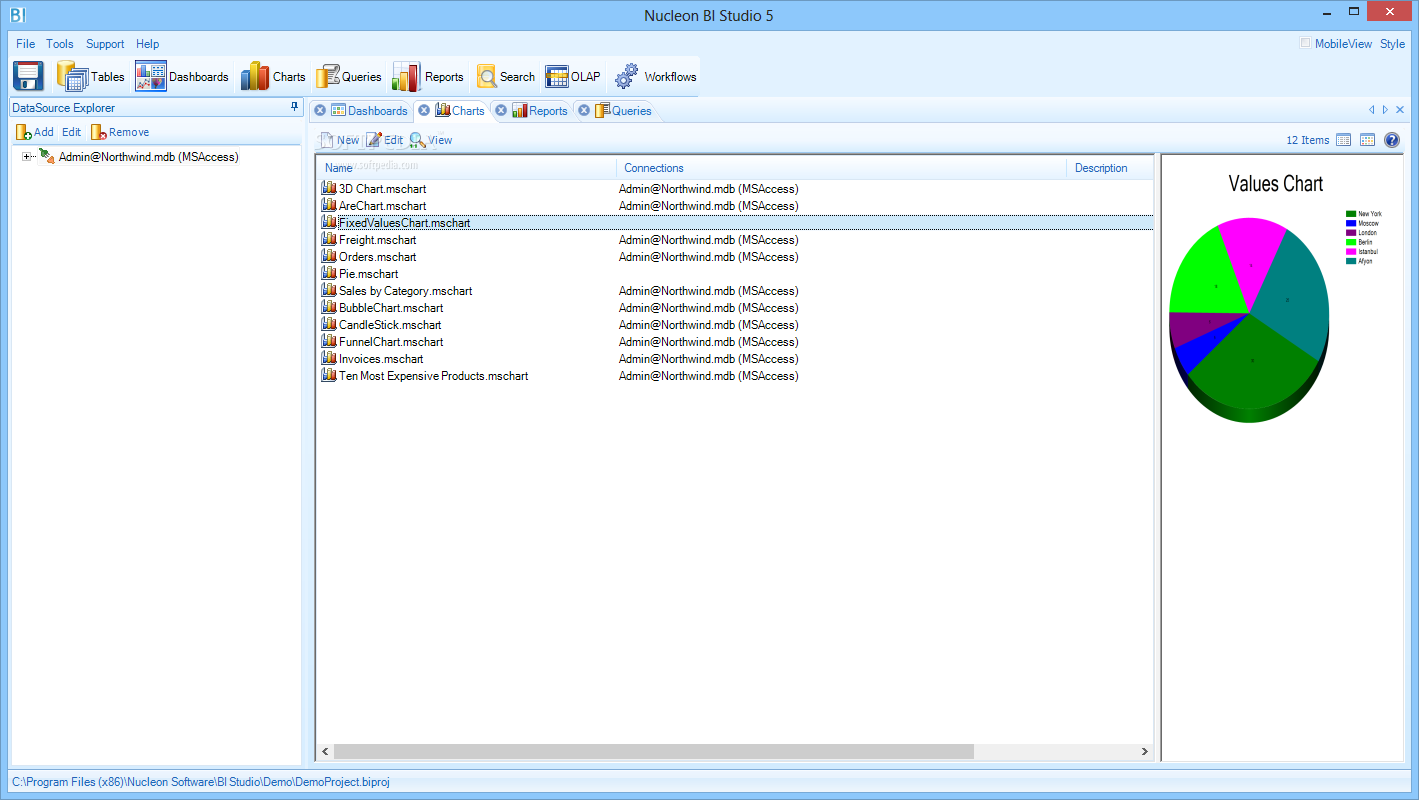The width and height of the screenshot is (1419, 800).
Task: Open the OLAP section
Action: [573, 77]
